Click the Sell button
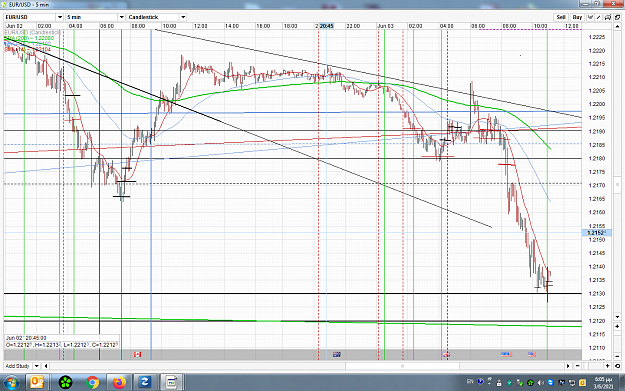This screenshot has height=391, width=625. [561, 17]
